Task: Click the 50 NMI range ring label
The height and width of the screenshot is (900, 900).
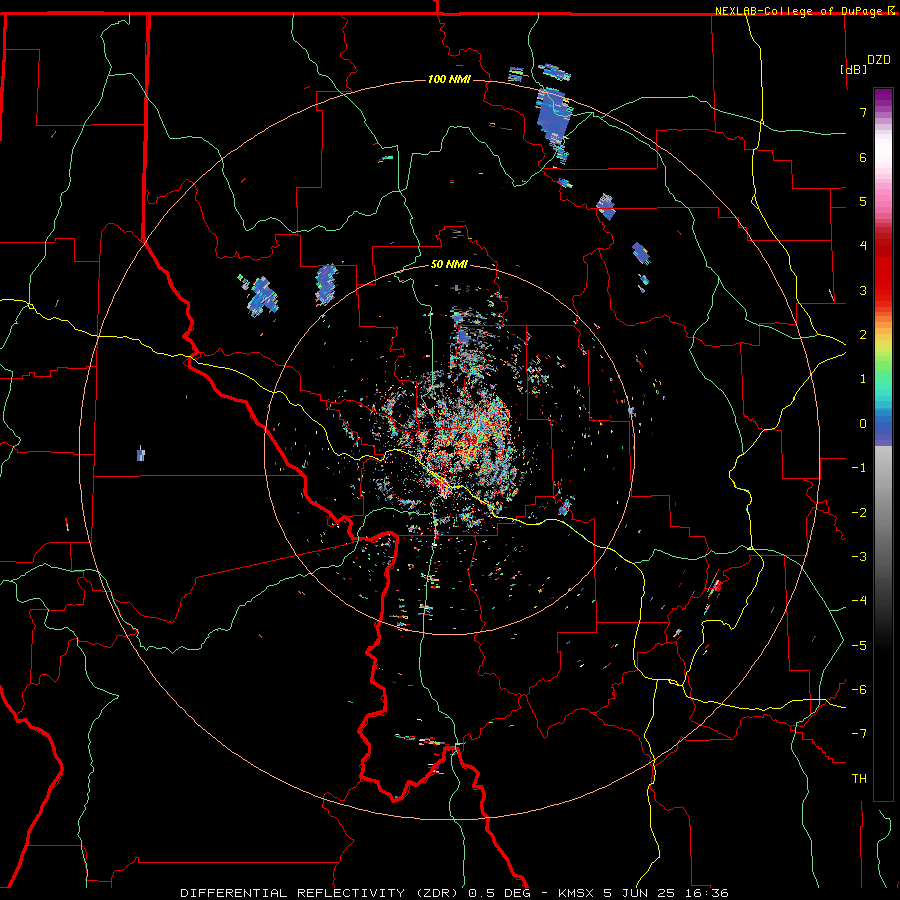Action: click(449, 264)
